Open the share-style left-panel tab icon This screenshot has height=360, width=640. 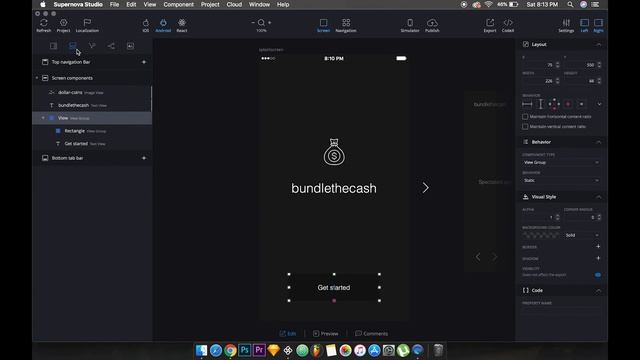pyautogui.click(x=111, y=46)
